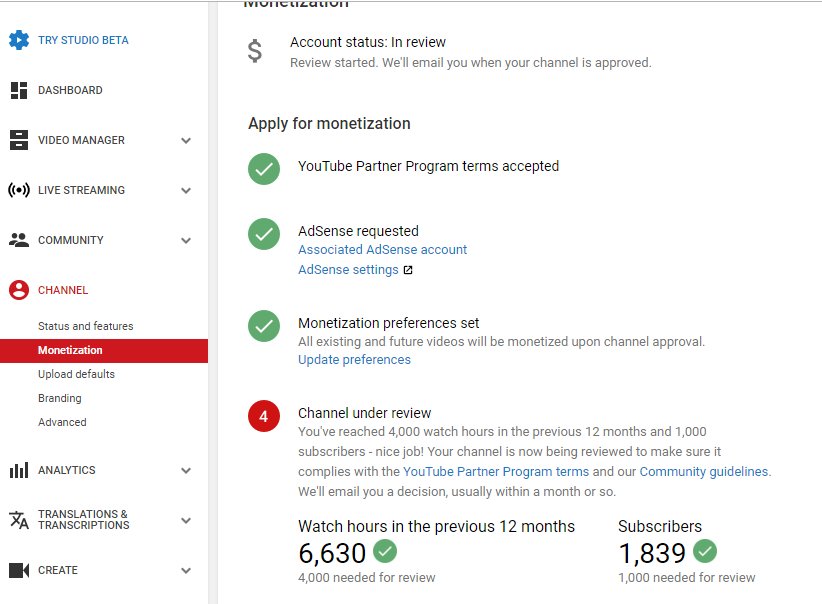Screen dimensions: 822x604
Task: Open Upload defaults submenu item
Action: [76, 374]
